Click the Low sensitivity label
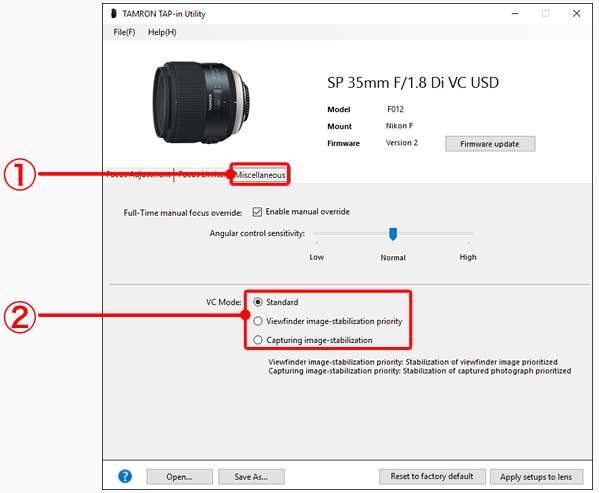 pyautogui.click(x=317, y=257)
